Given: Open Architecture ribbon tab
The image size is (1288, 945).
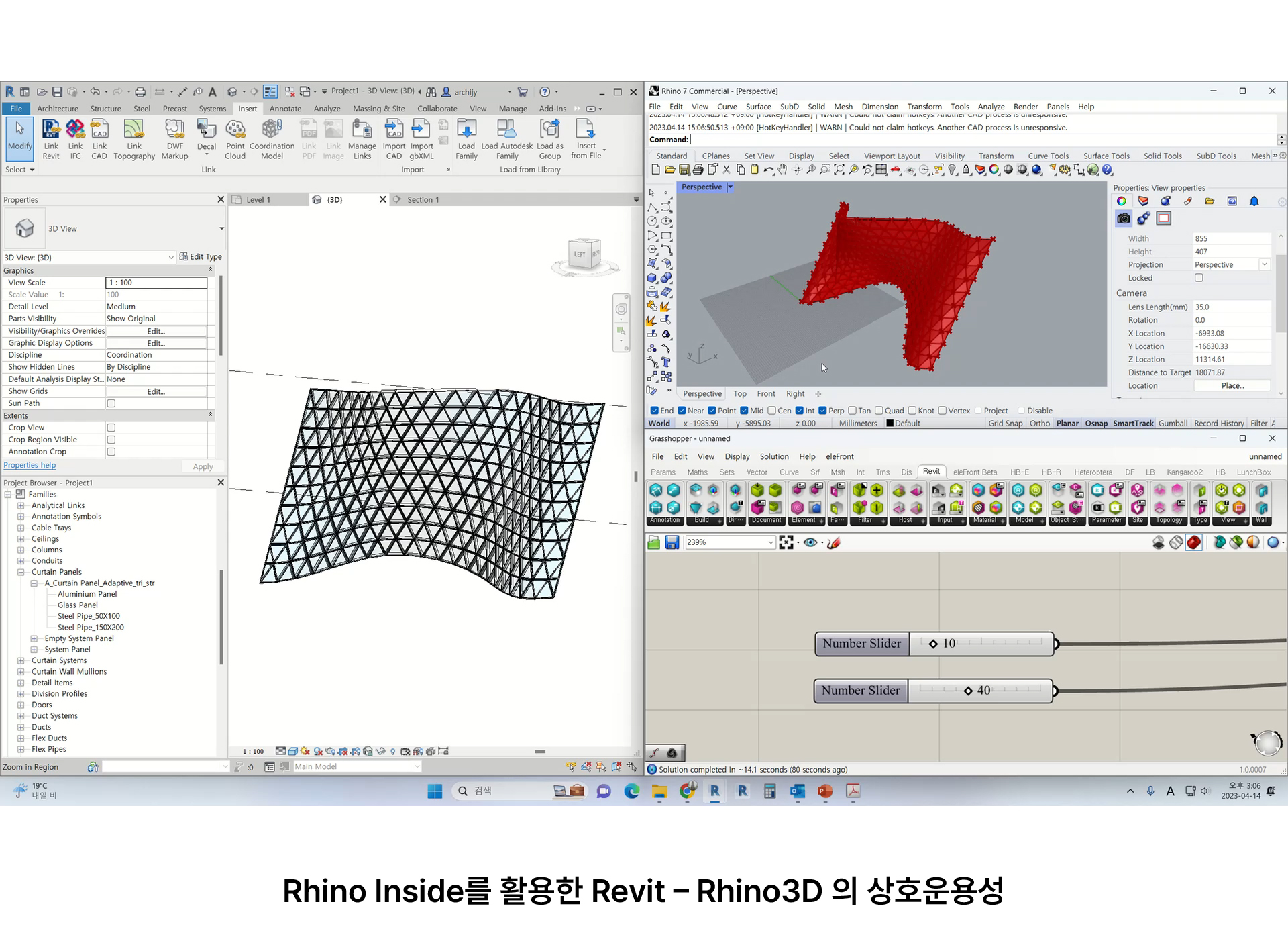Looking at the screenshot, I should [58, 109].
